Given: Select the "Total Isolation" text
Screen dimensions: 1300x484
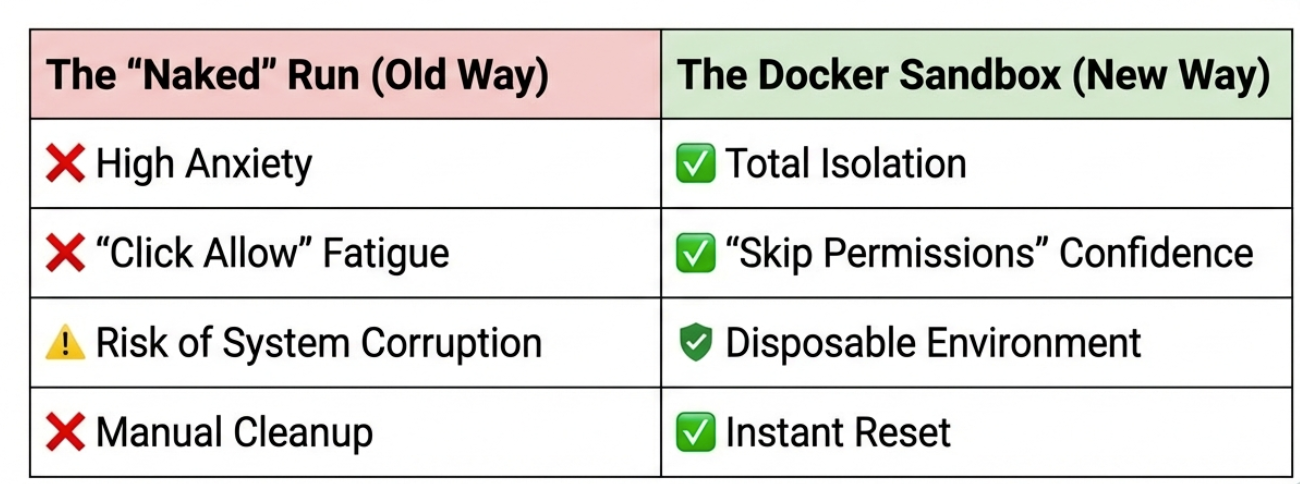Looking at the screenshot, I should (x=846, y=165).
